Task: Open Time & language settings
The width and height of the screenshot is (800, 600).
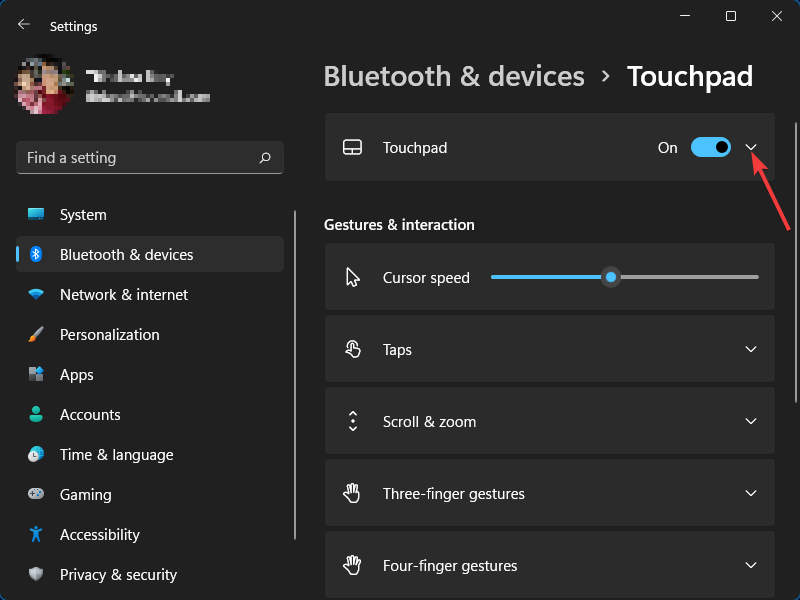Action: [x=116, y=455]
